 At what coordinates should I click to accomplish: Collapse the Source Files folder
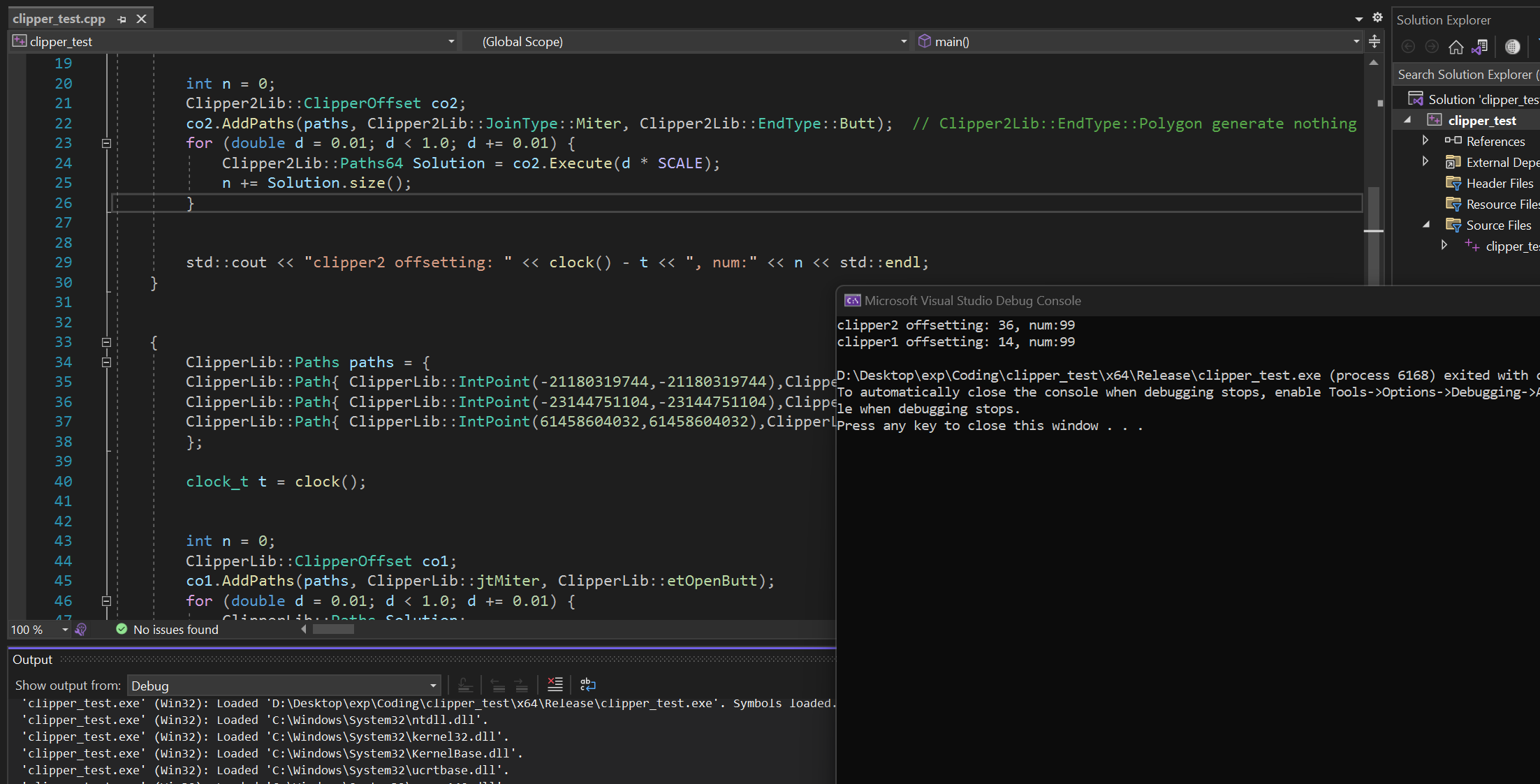[1427, 225]
